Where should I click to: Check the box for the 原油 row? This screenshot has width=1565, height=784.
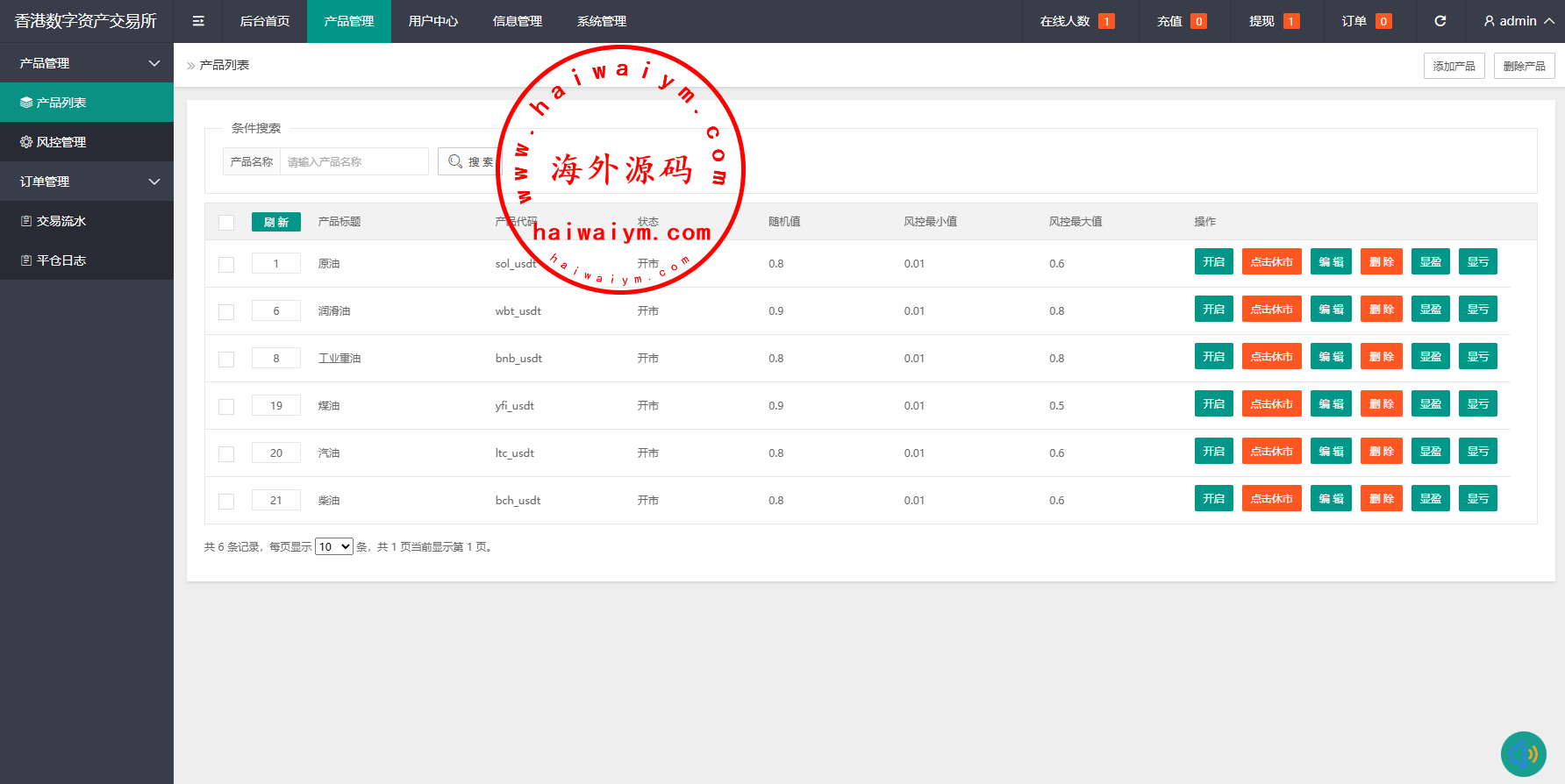226,265
